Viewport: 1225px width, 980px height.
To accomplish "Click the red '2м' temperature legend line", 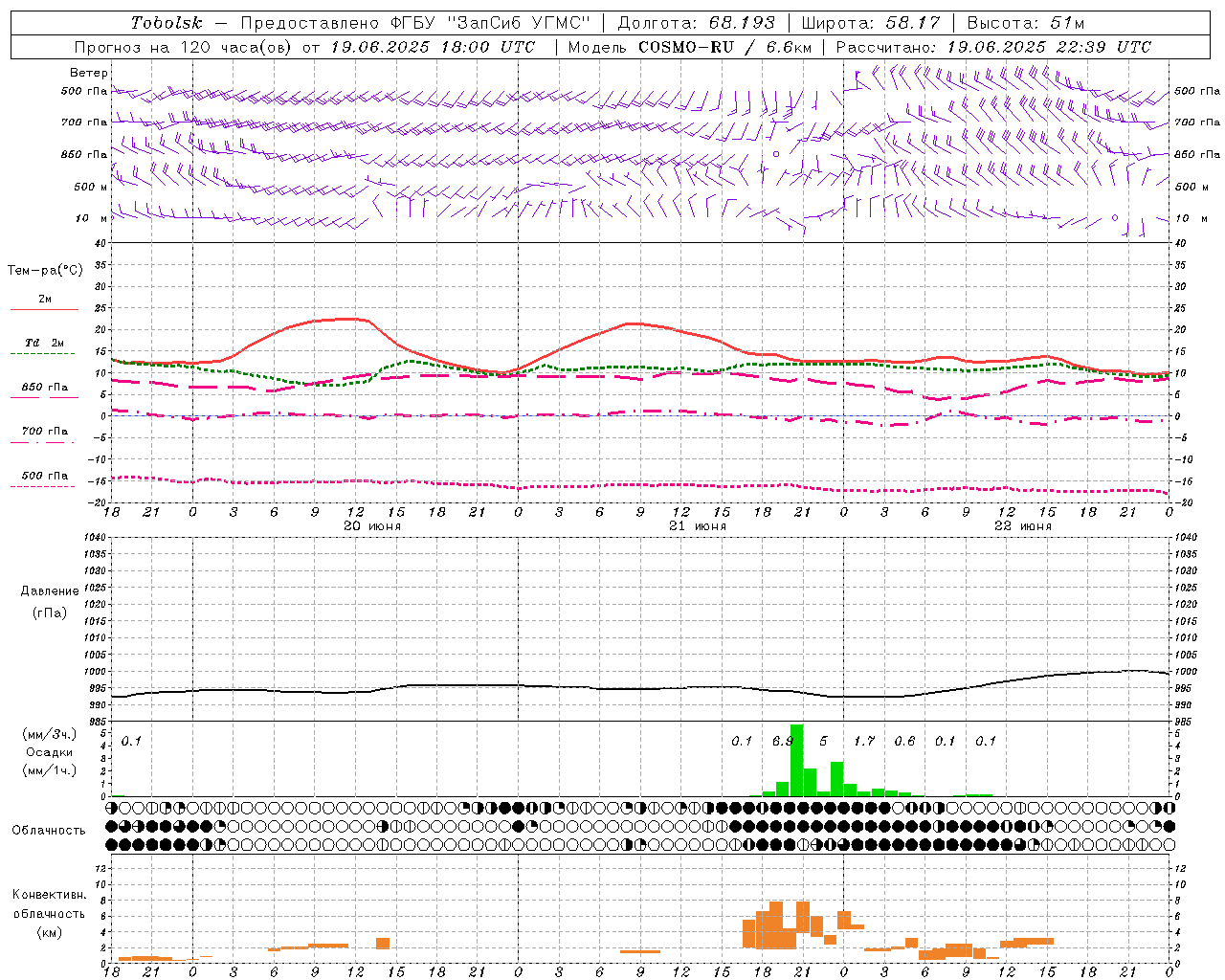I will click(x=44, y=309).
